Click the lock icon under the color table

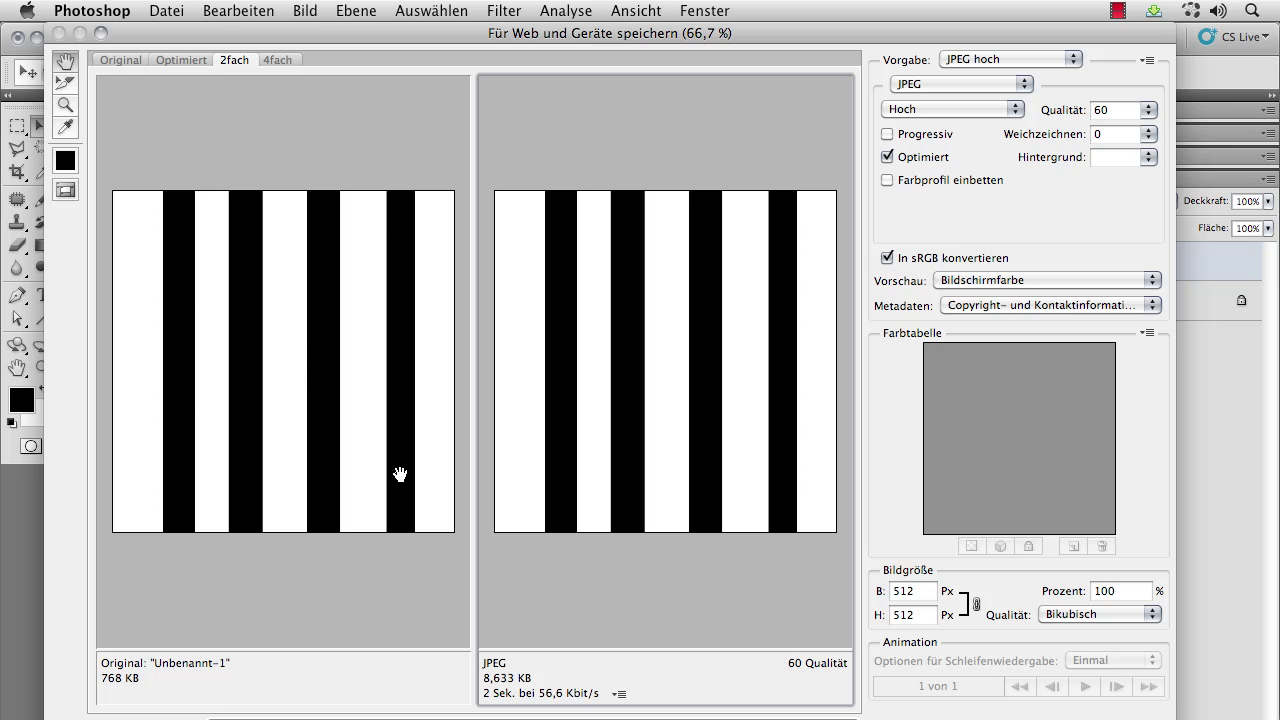(1028, 546)
